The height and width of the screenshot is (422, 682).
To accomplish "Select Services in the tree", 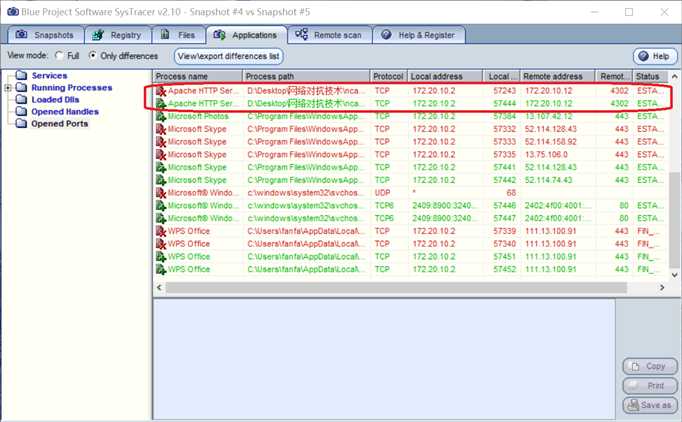I will 49,76.
